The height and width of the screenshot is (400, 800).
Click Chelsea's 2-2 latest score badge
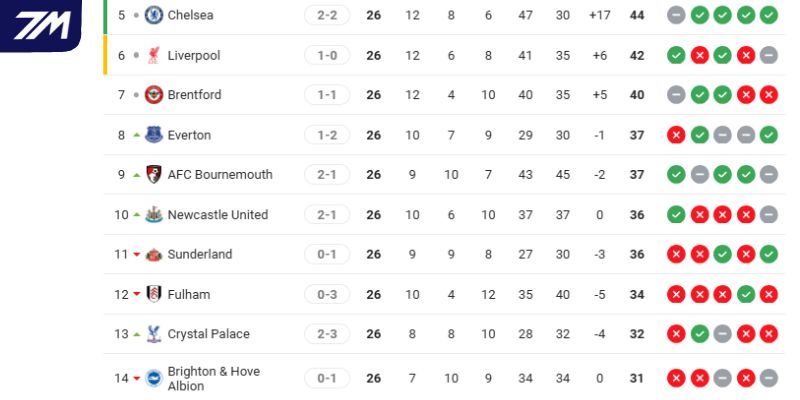point(327,15)
